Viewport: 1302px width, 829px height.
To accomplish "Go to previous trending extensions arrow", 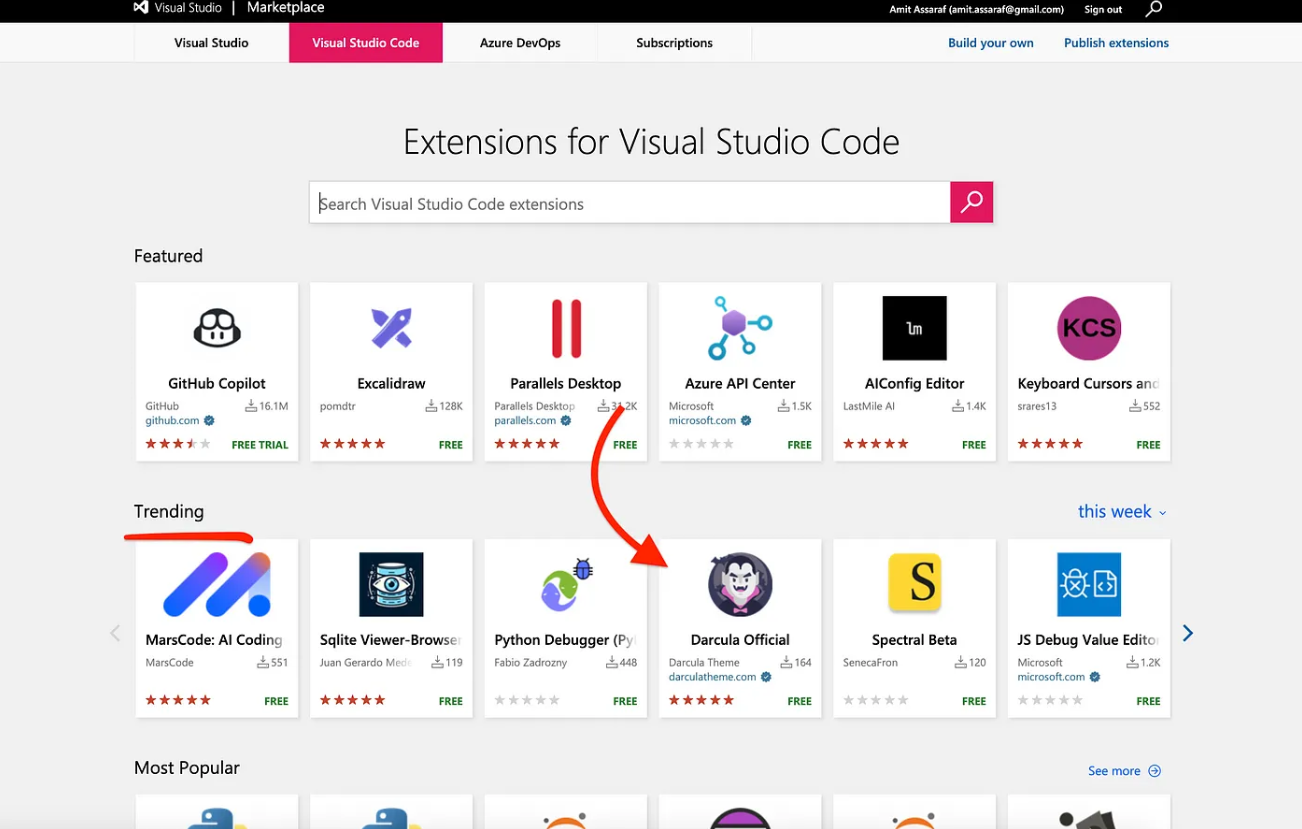I will click(115, 633).
